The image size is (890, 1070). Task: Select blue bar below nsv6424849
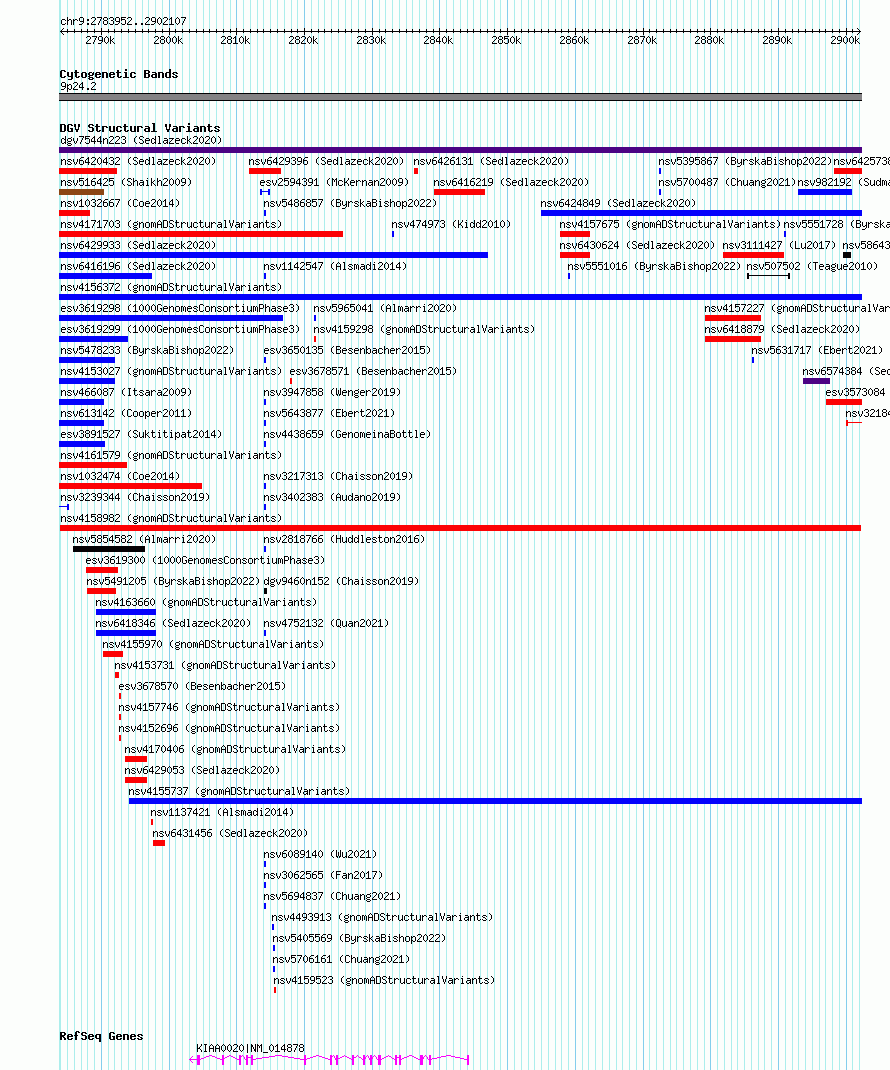point(702,213)
